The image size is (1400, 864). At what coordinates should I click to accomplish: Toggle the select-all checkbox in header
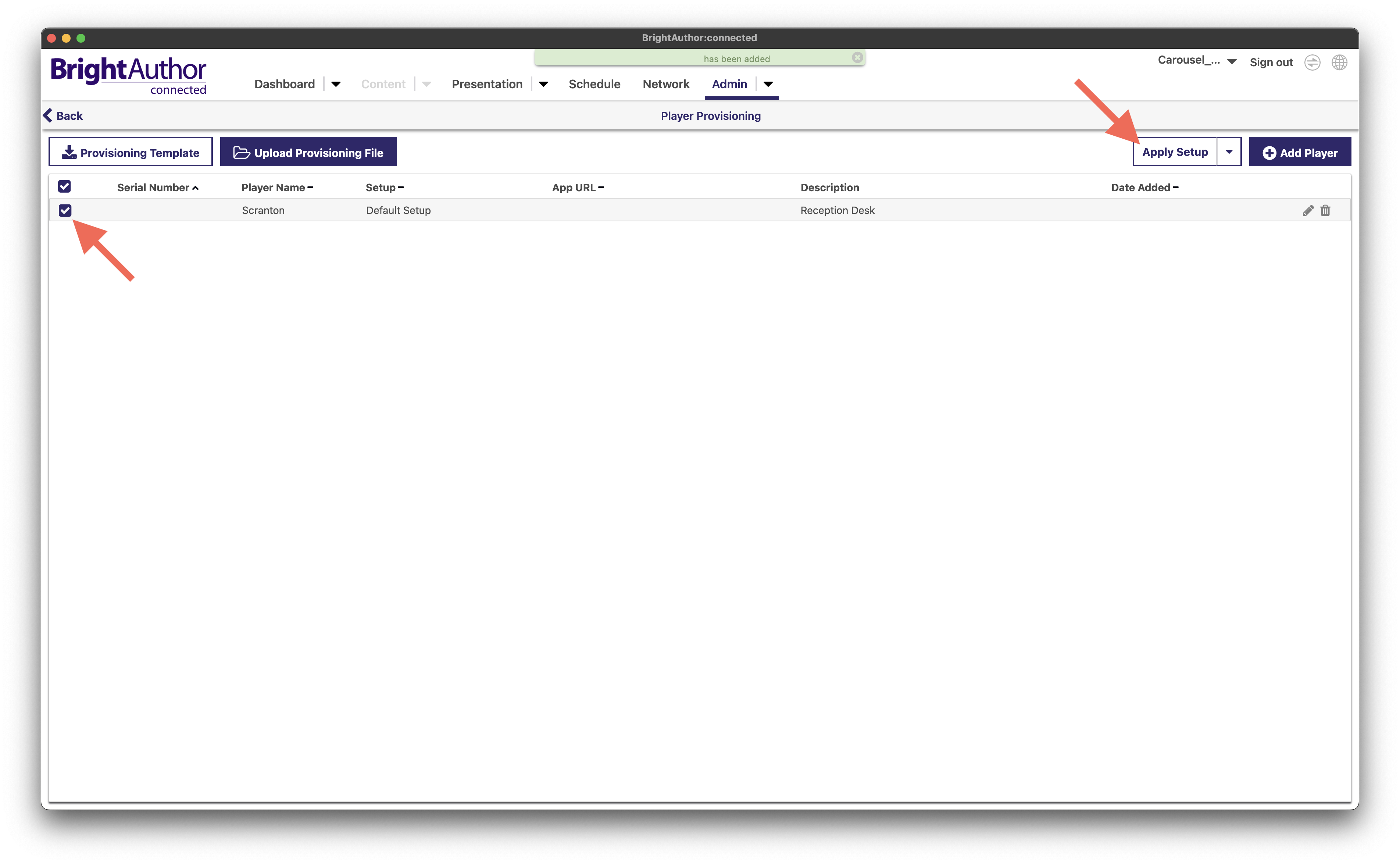pyautogui.click(x=65, y=186)
